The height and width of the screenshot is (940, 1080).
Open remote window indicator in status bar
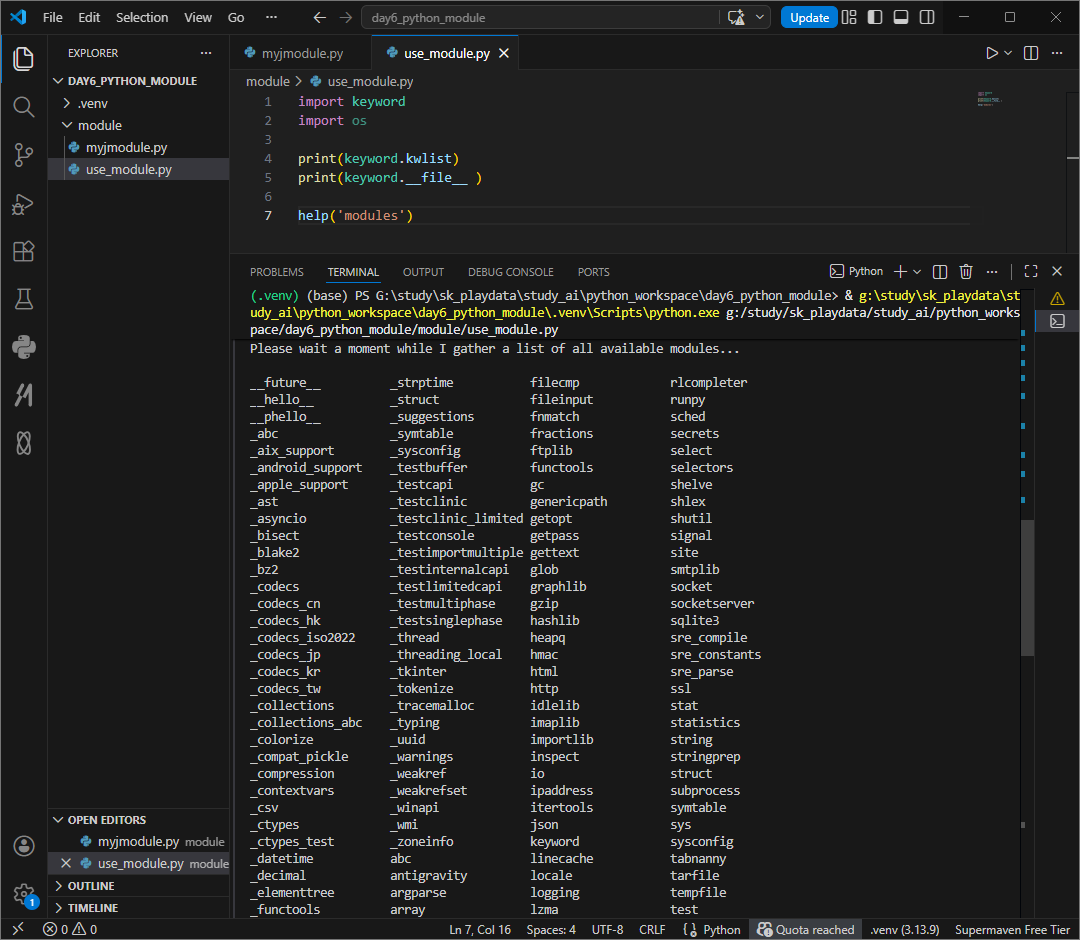click(18, 929)
